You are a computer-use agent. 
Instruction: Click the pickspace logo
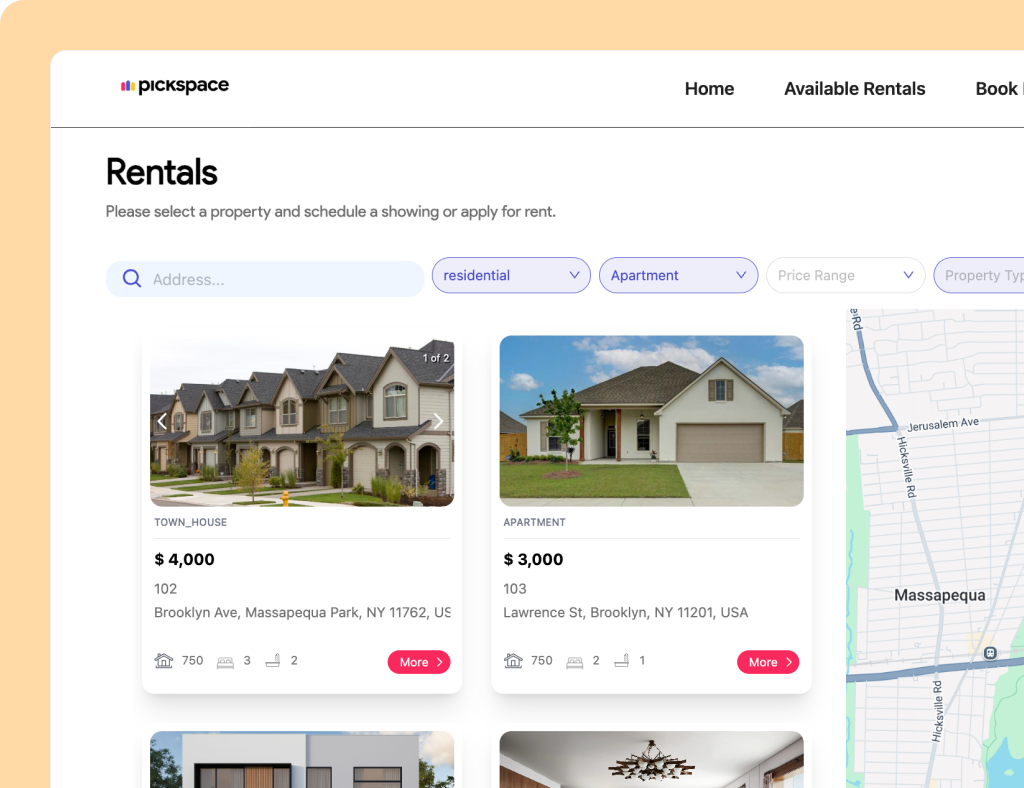[175, 86]
